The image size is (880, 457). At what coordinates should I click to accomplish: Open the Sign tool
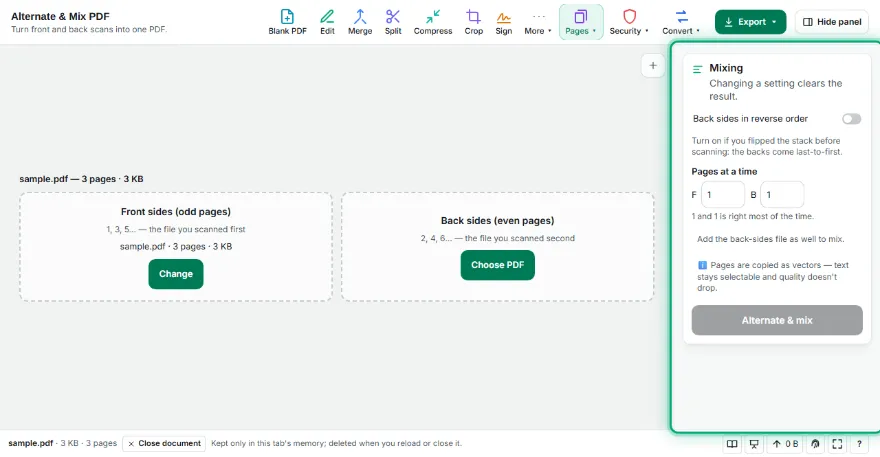tap(504, 22)
